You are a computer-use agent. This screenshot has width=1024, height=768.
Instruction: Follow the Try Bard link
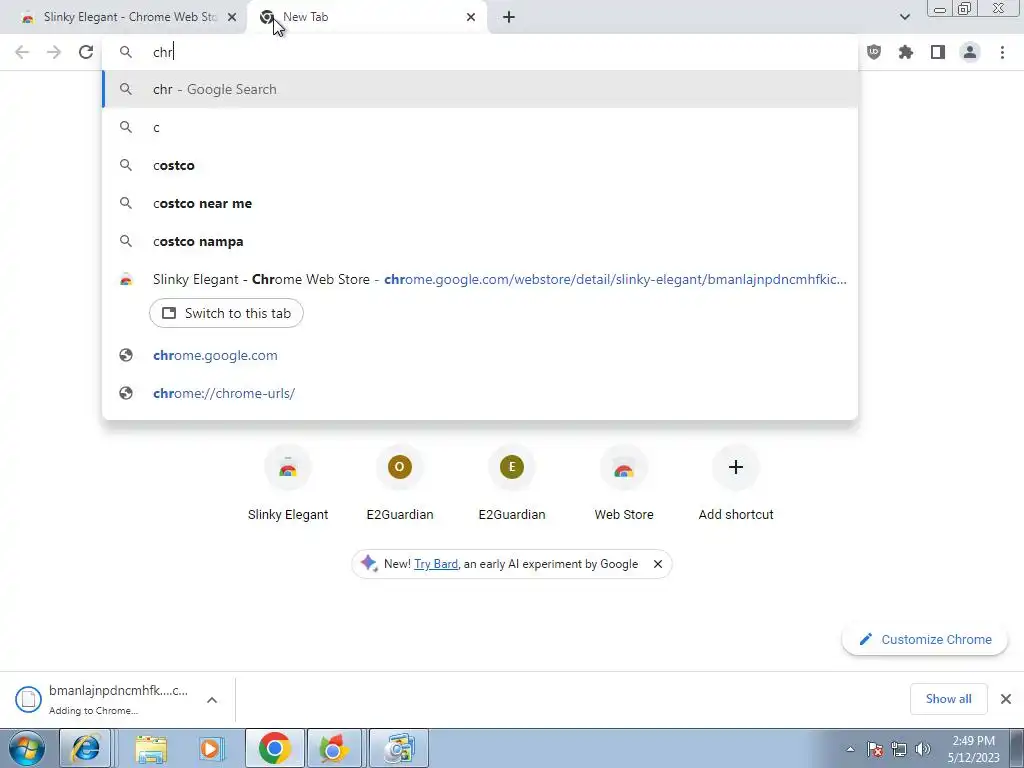[x=436, y=564]
